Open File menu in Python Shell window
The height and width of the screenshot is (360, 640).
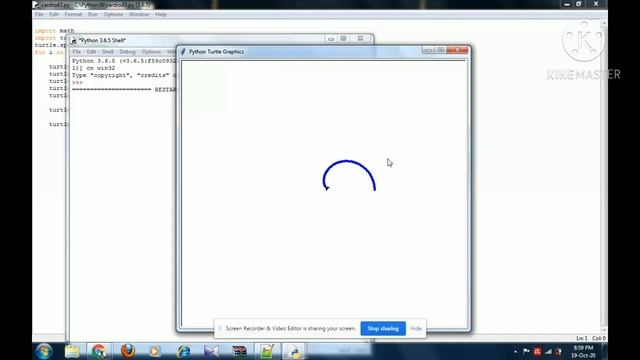click(x=76, y=52)
